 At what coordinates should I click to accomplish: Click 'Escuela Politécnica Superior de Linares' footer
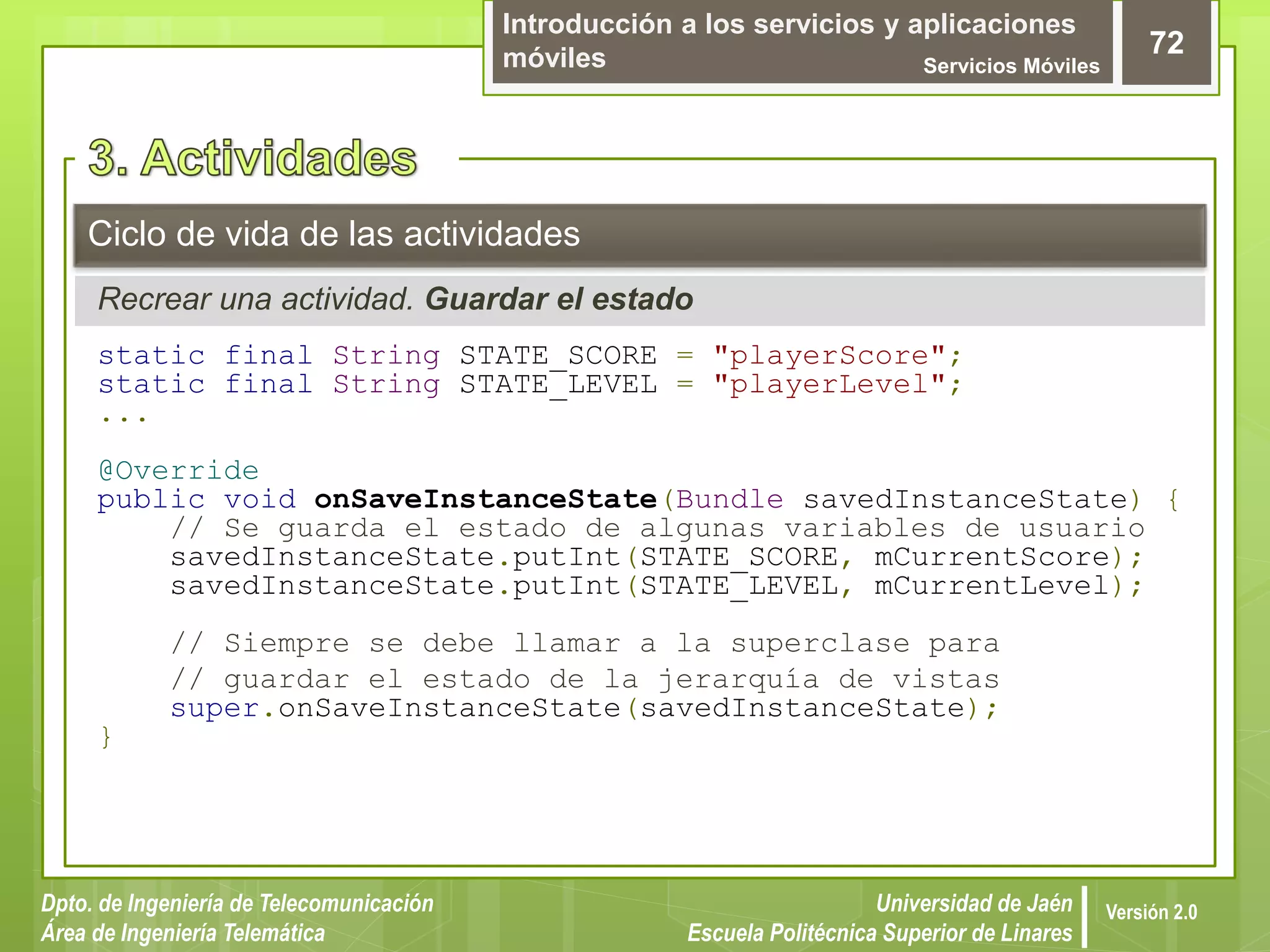(x=880, y=933)
